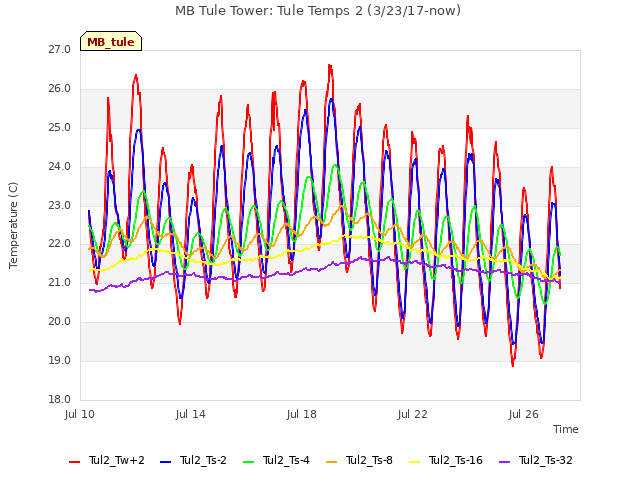
Task: Click the green Tul2_Ts-4 legend swatch
Action: 248,462
